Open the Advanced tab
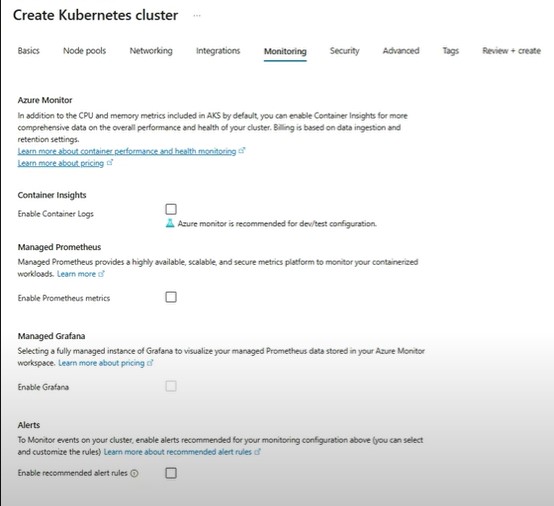Image resolution: width=554 pixels, height=506 pixels. tap(401, 51)
